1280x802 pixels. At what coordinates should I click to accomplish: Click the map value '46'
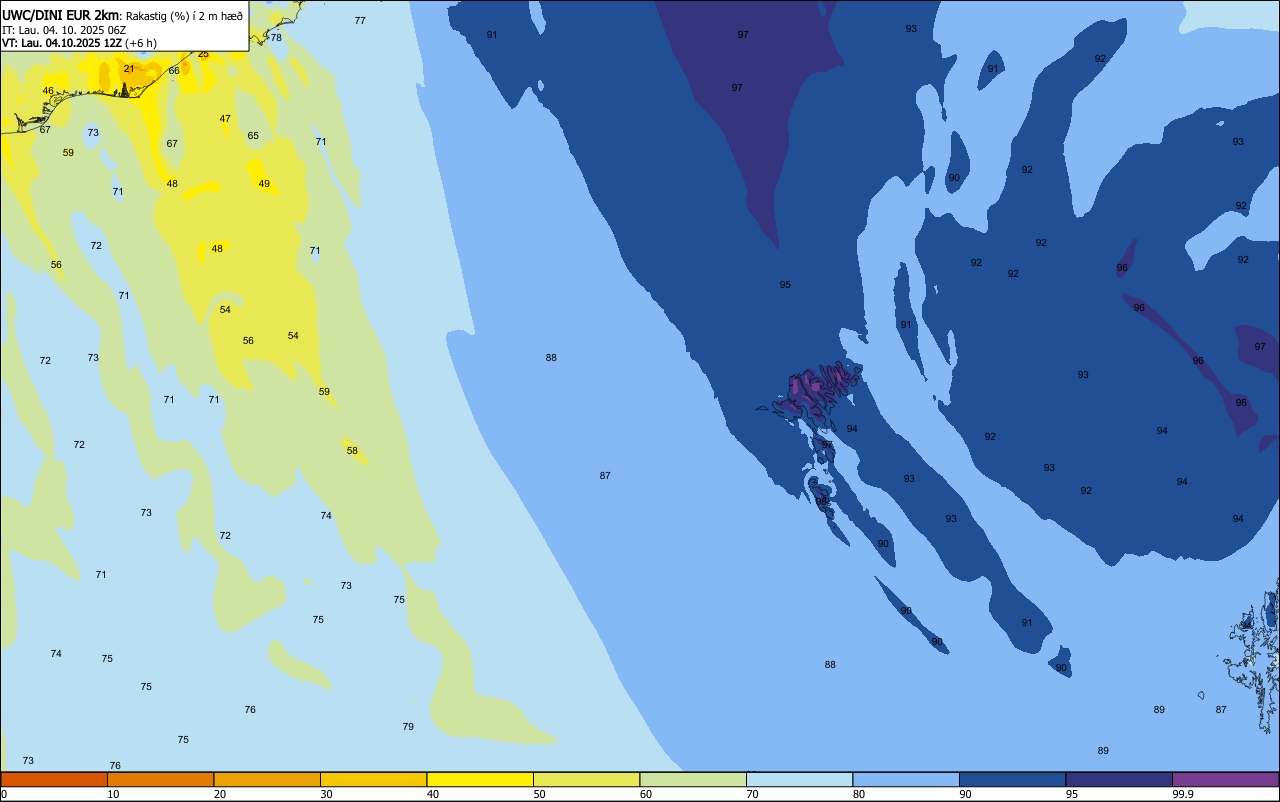pyautogui.click(x=48, y=91)
